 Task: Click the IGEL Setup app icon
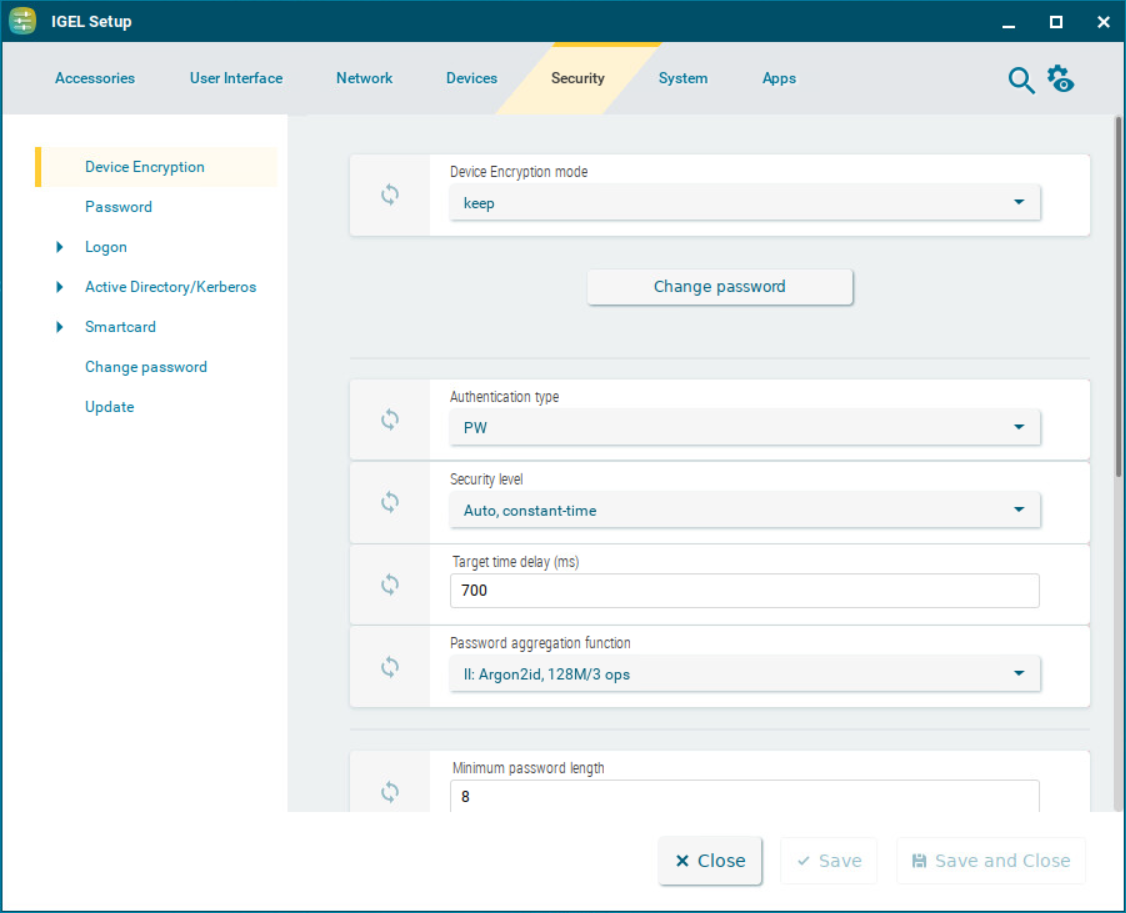(23, 21)
